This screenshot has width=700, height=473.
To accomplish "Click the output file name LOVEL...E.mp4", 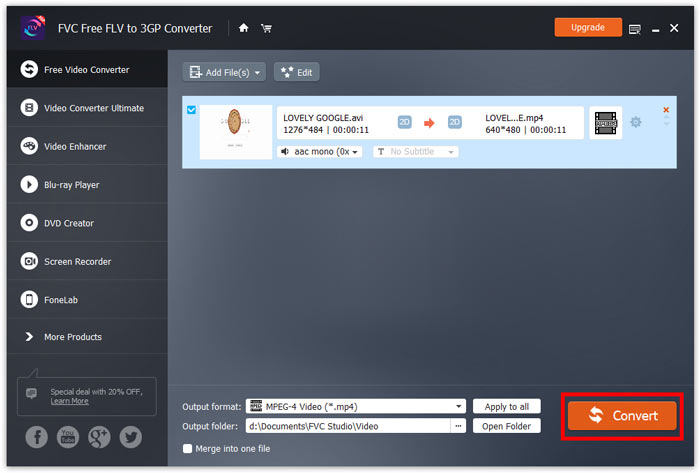I will coord(514,118).
